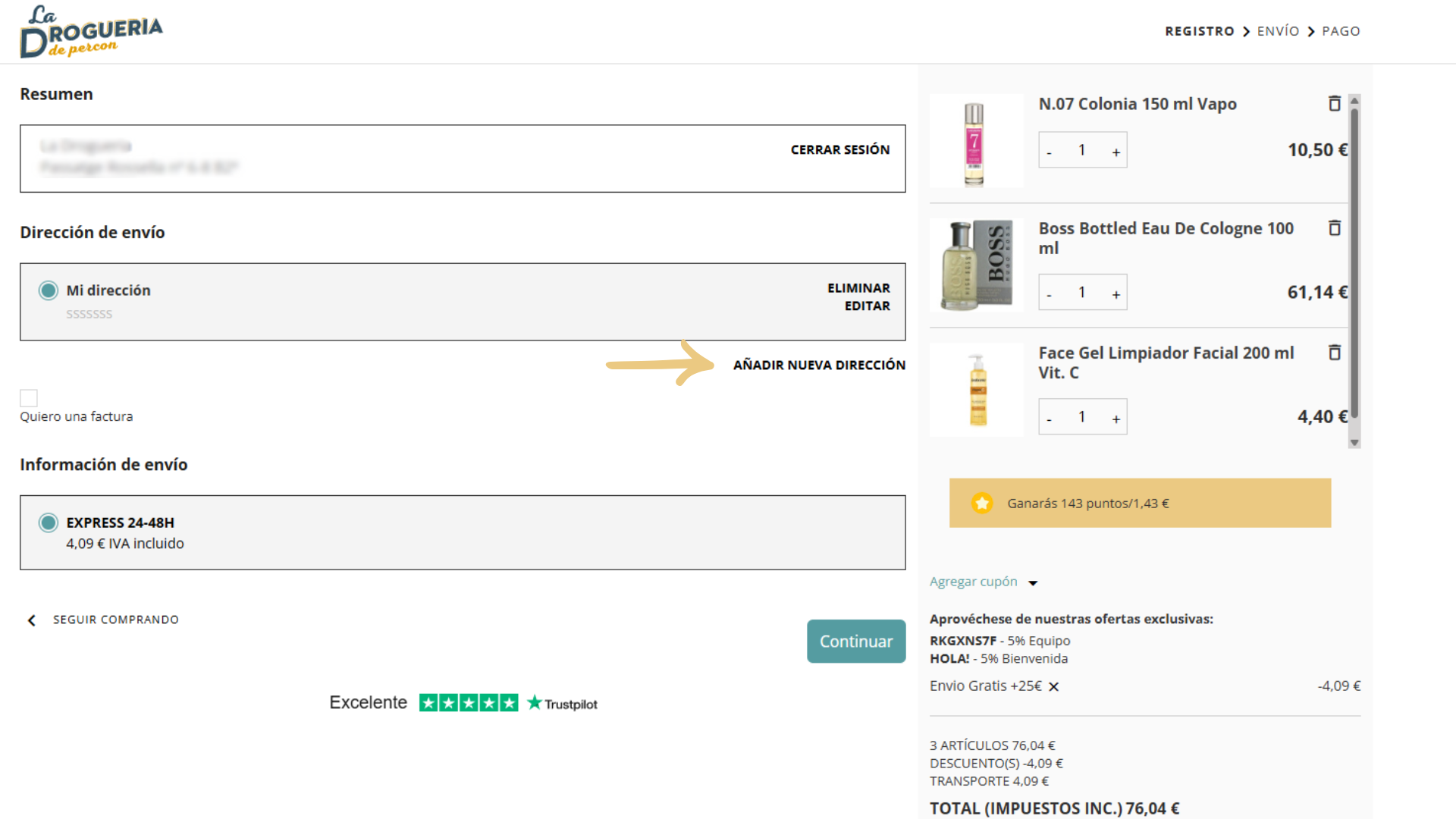Click TRANSPORTE 4,09 € line
The width and height of the screenshot is (1456, 819).
tap(990, 781)
